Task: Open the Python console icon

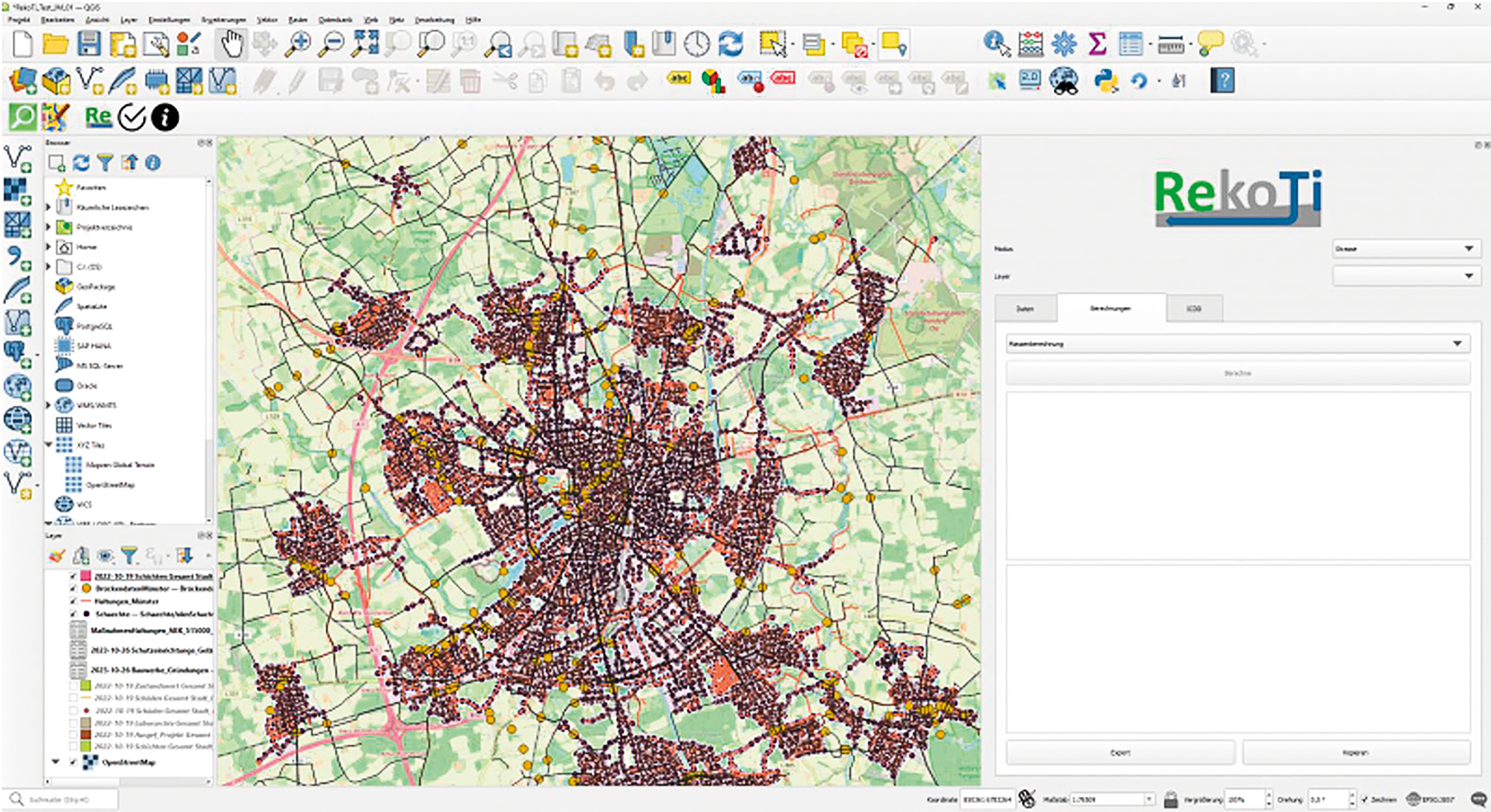Action: pos(1106,80)
